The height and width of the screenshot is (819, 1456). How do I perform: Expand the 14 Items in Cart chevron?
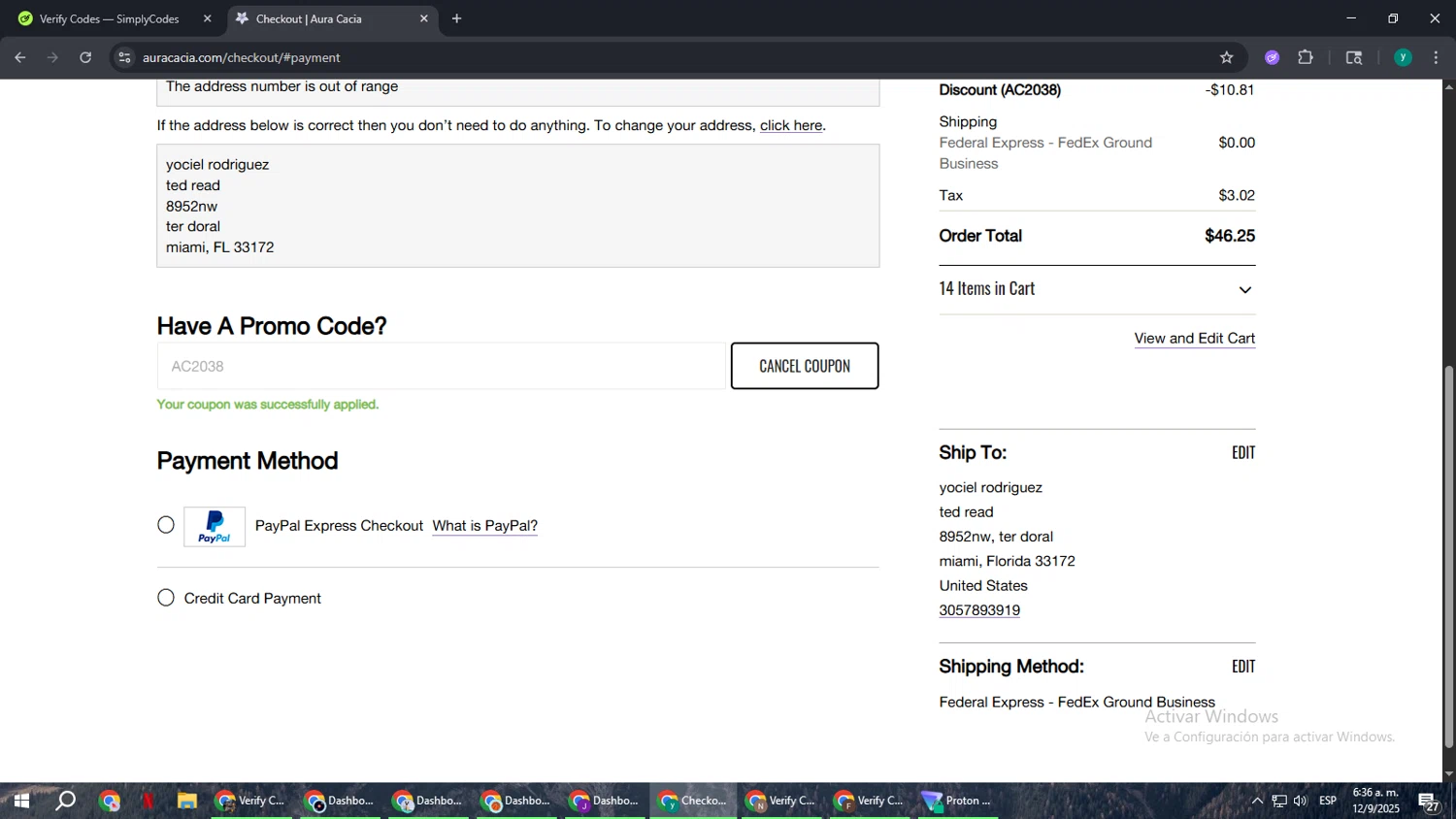coord(1244,289)
